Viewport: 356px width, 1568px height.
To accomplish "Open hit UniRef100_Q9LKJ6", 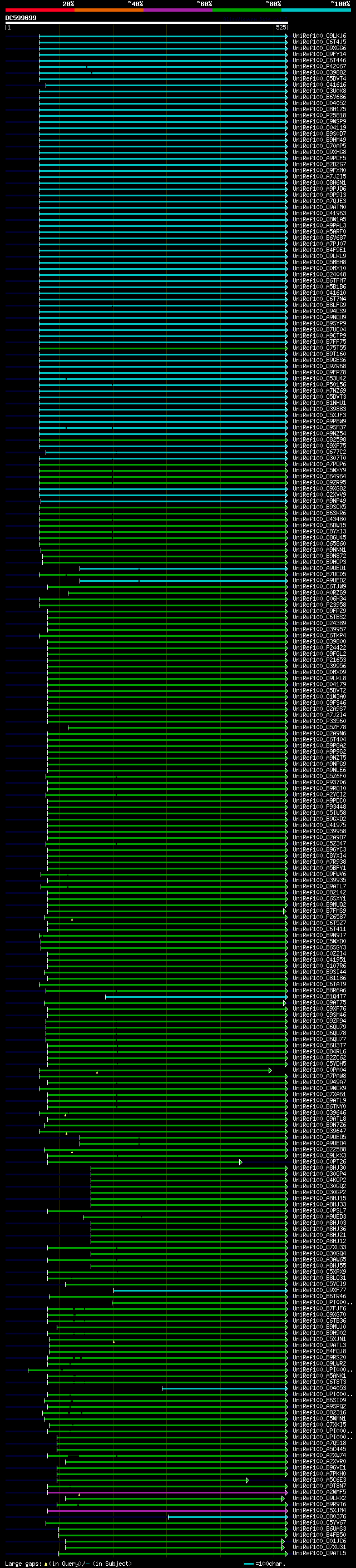I will [319, 36].
